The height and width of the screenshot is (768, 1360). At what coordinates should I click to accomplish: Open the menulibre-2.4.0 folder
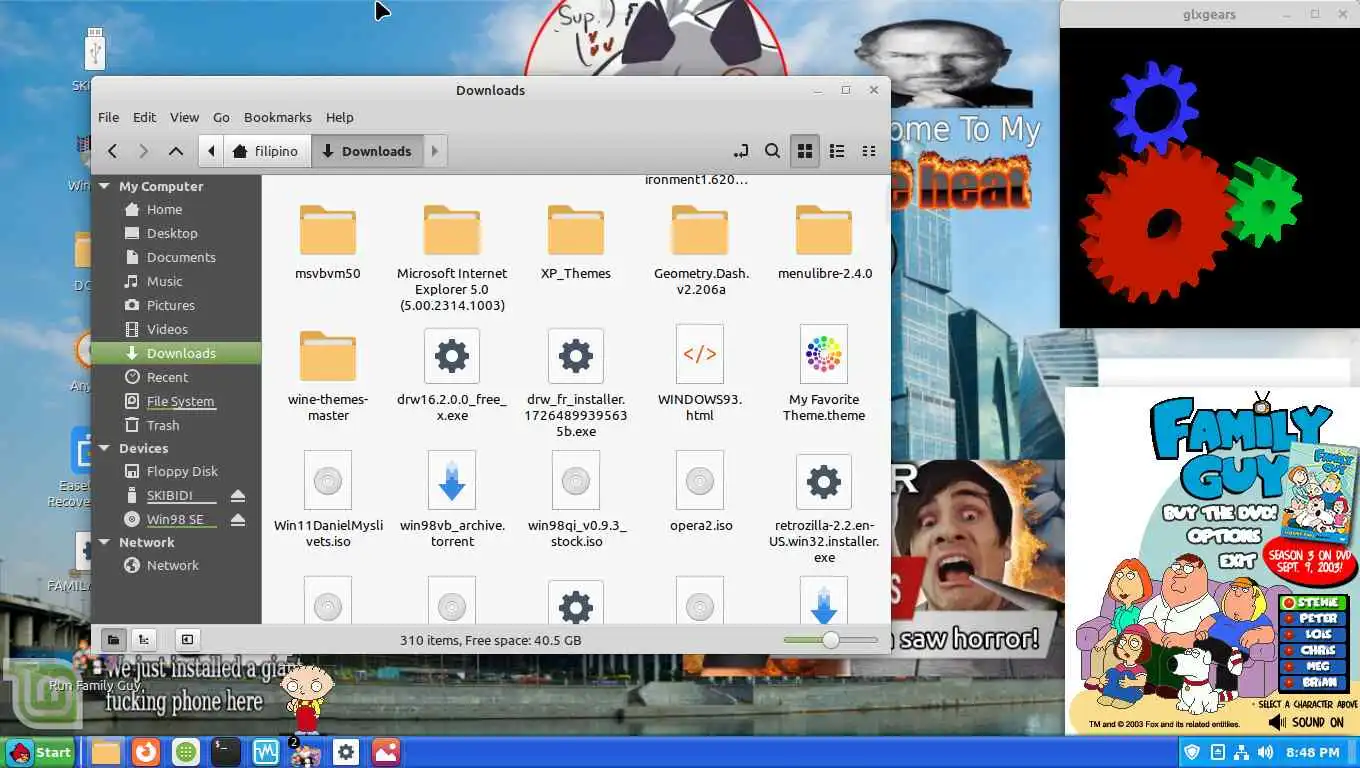824,241
